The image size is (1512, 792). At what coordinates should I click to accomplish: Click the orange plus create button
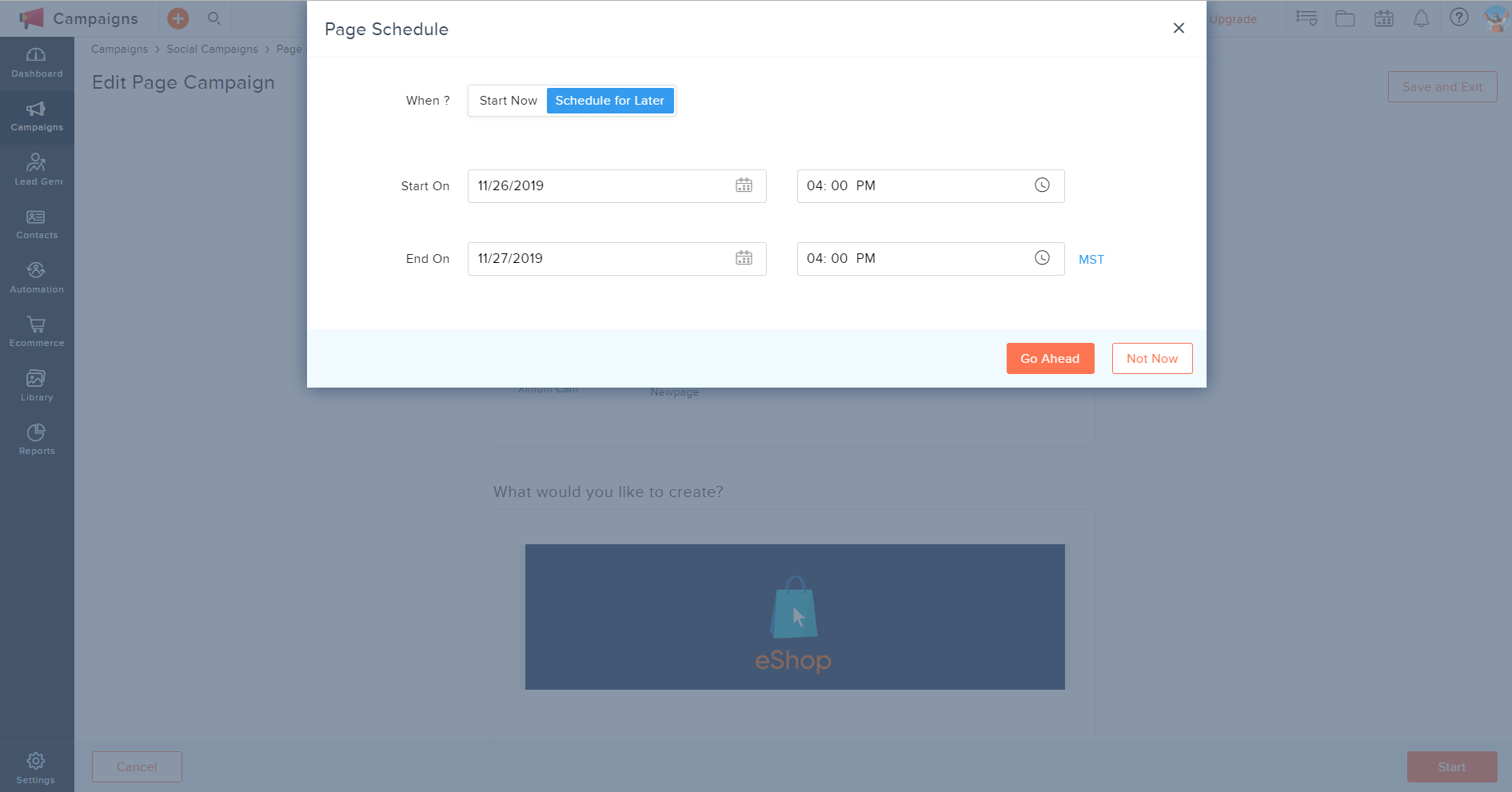[178, 18]
